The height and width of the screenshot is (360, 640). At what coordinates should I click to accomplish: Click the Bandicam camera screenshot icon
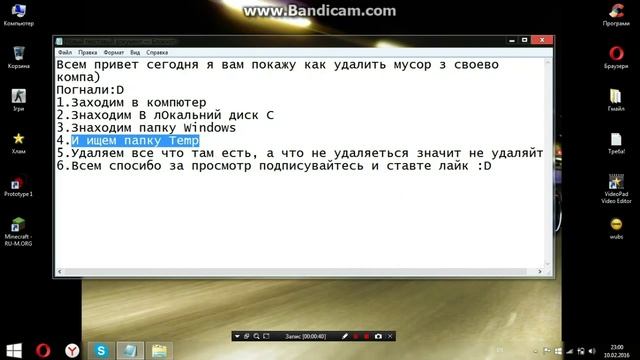[x=378, y=336]
